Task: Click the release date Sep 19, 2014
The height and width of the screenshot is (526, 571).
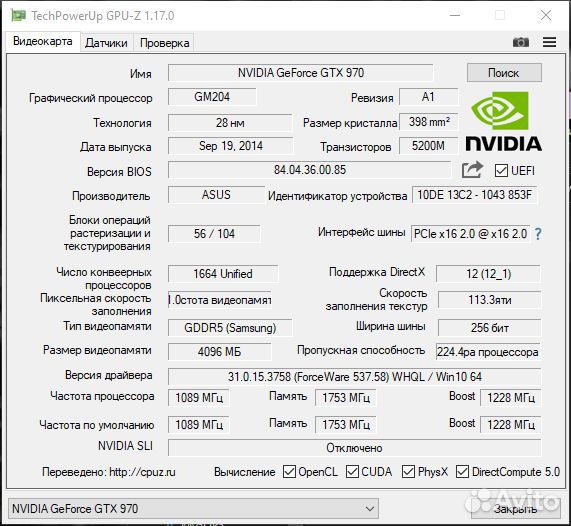Action: click(x=231, y=146)
